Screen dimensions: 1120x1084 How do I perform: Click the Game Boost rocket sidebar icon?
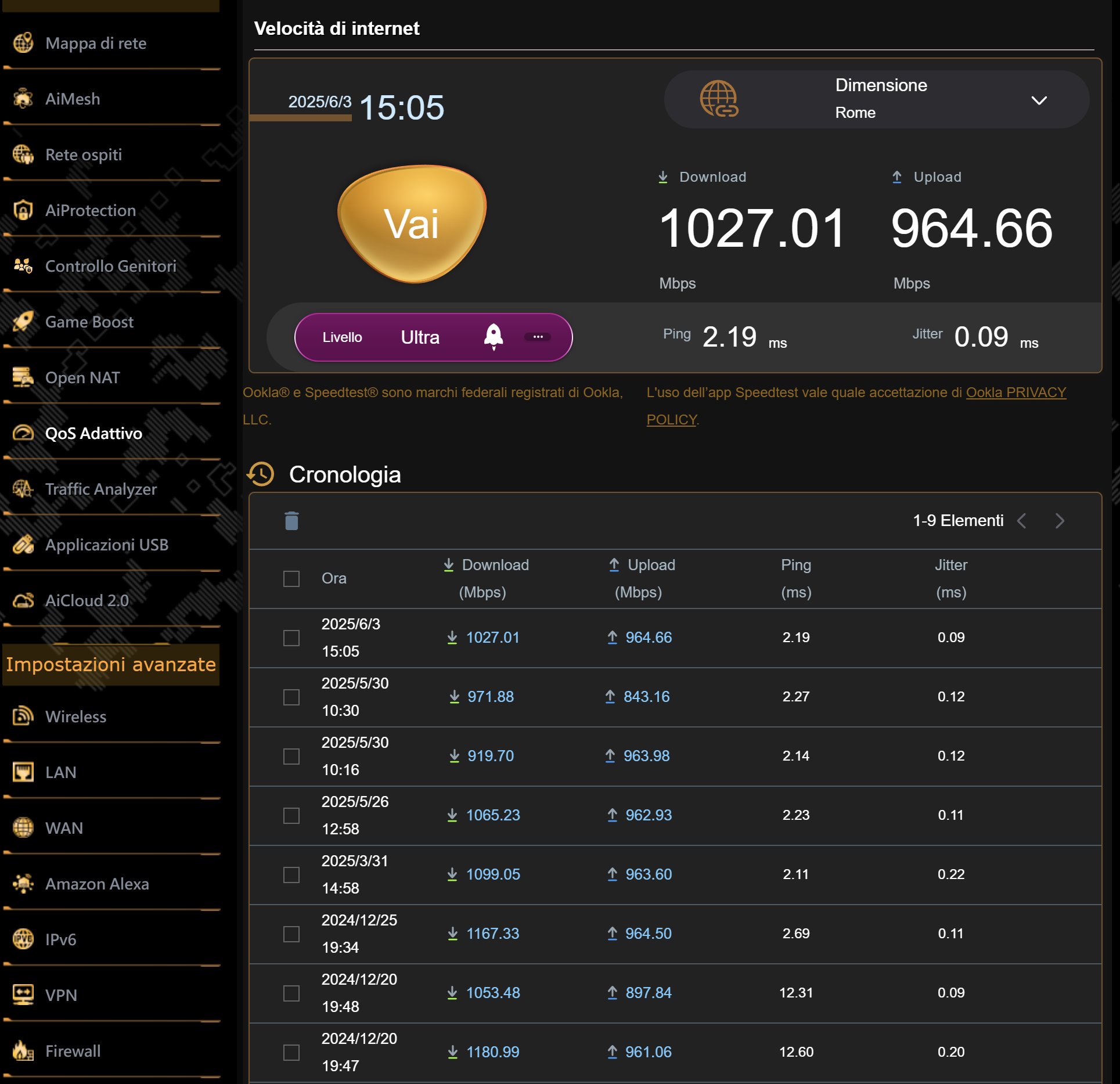click(x=23, y=322)
